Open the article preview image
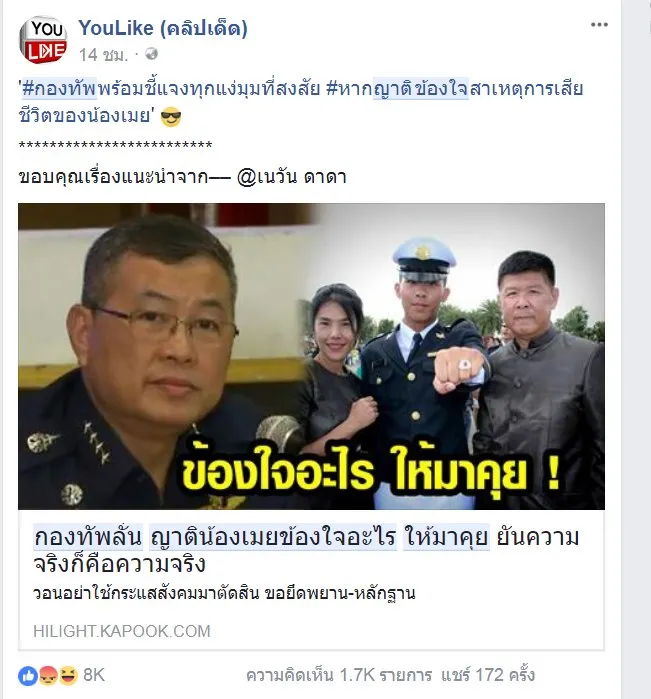651x699 pixels. pyautogui.click(x=311, y=356)
